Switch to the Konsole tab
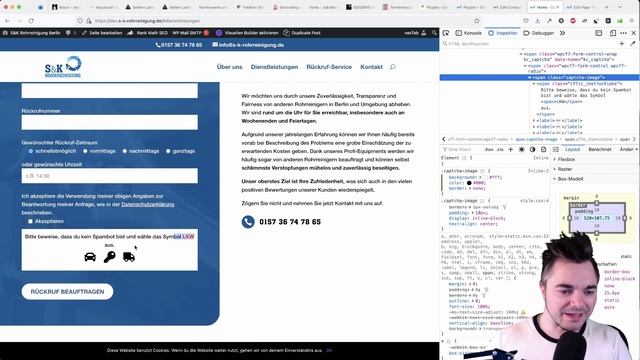 [468, 33]
